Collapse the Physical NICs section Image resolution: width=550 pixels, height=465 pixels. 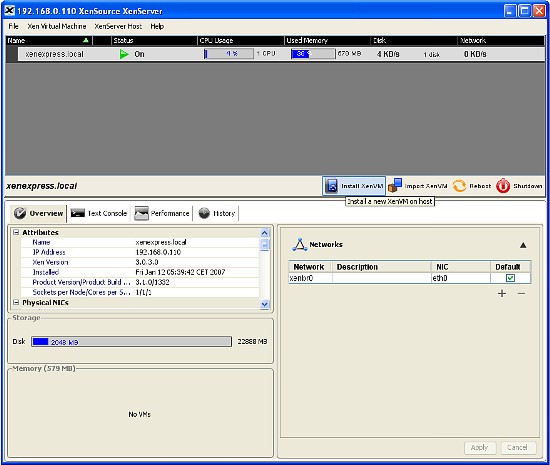pyautogui.click(x=16, y=302)
